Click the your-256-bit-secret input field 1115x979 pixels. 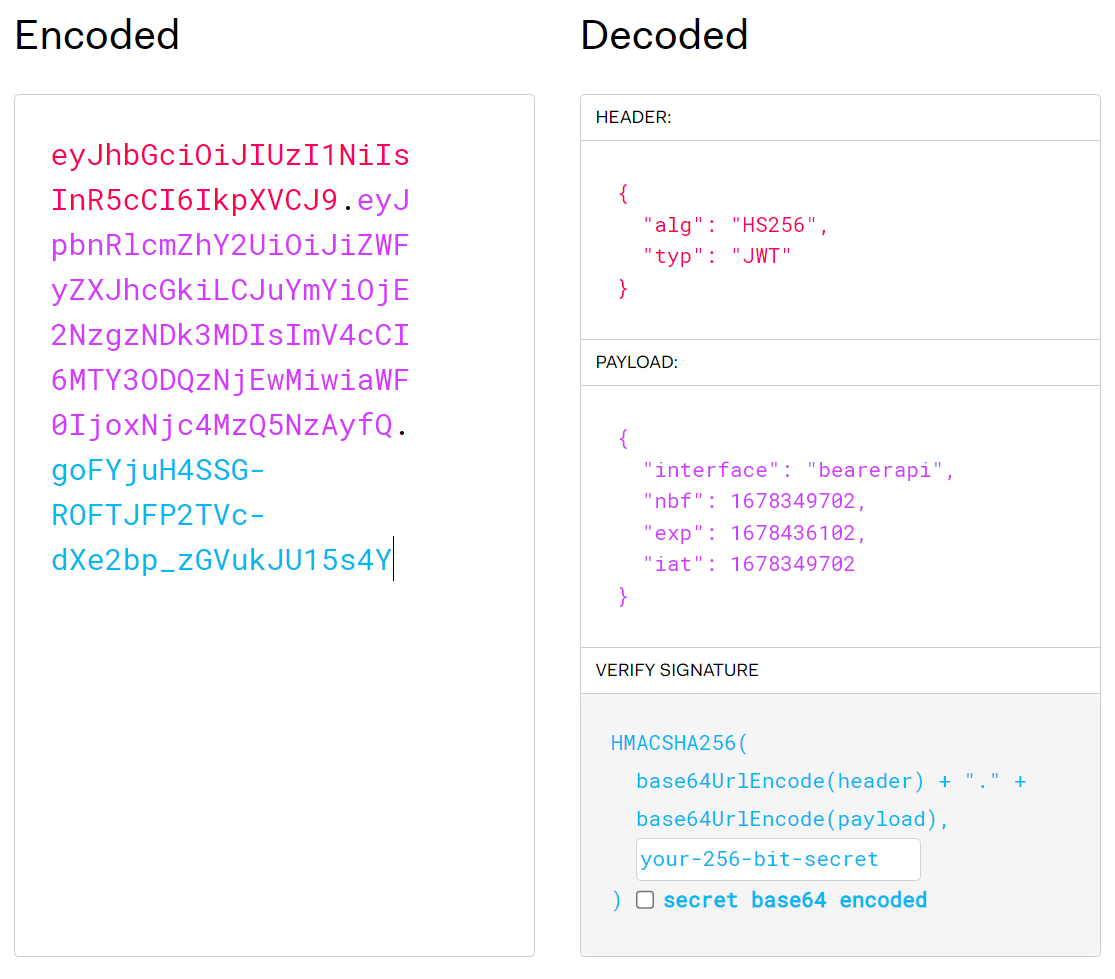pos(777,860)
